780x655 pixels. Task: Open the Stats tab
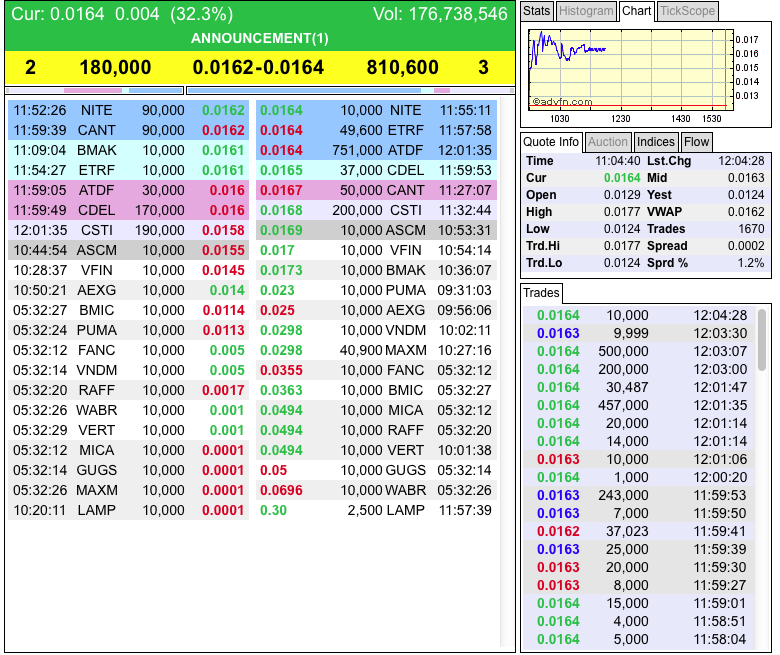pos(536,11)
